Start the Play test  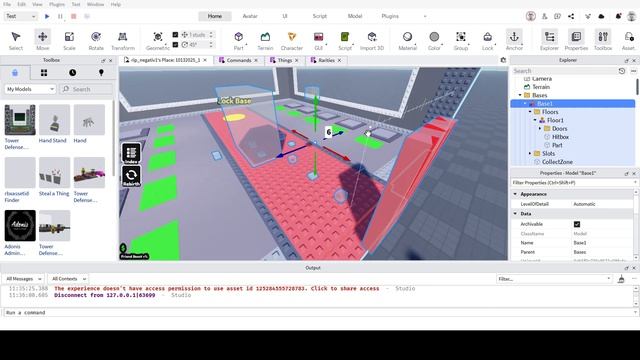coord(47,16)
